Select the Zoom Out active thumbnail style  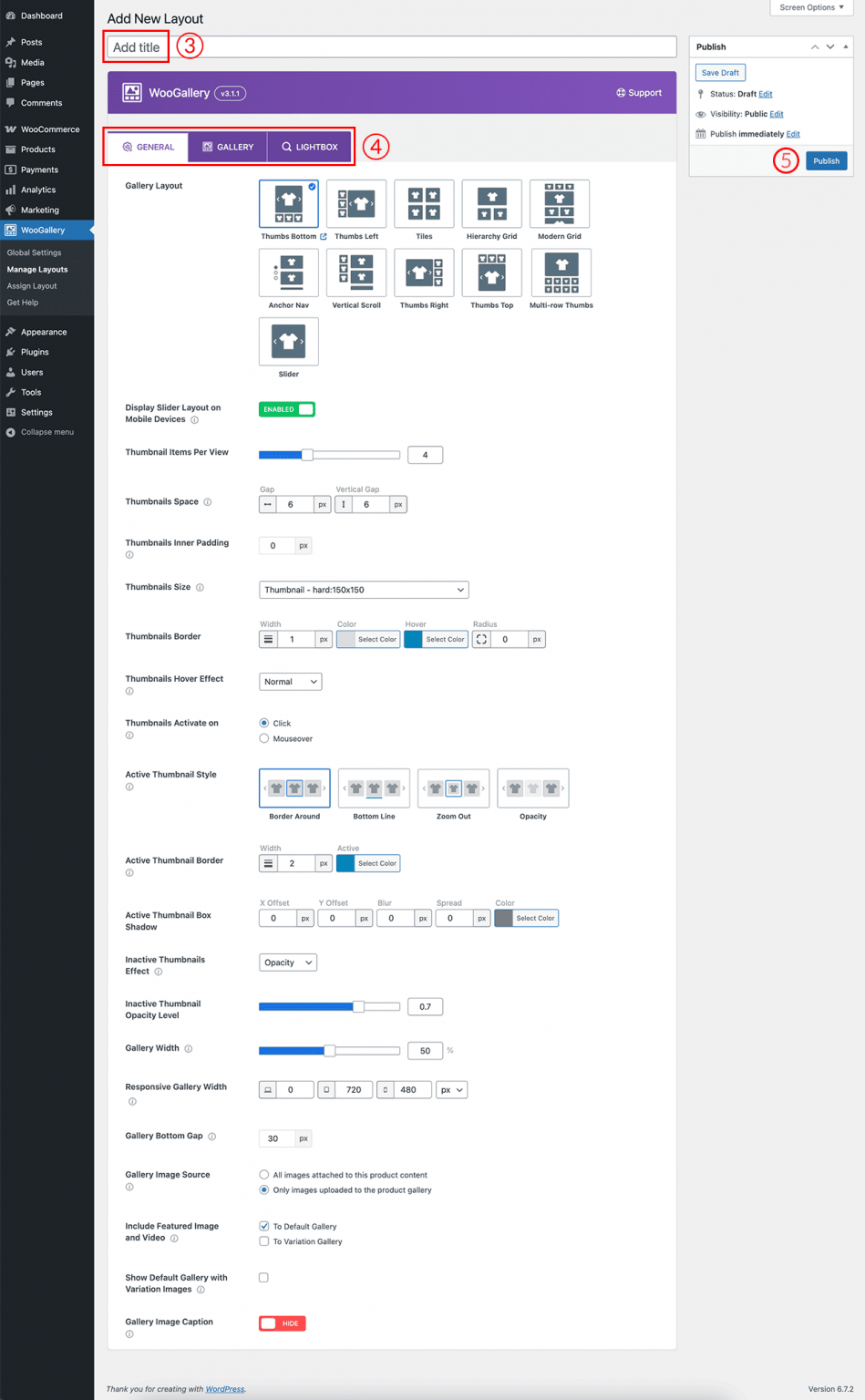coord(453,787)
